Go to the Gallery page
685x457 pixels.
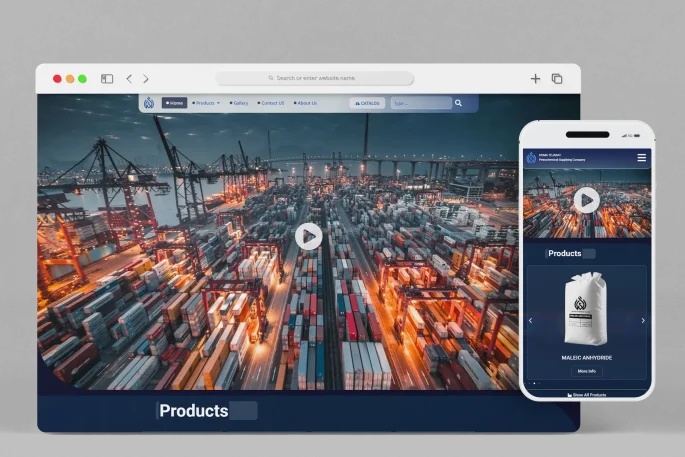[x=239, y=103]
